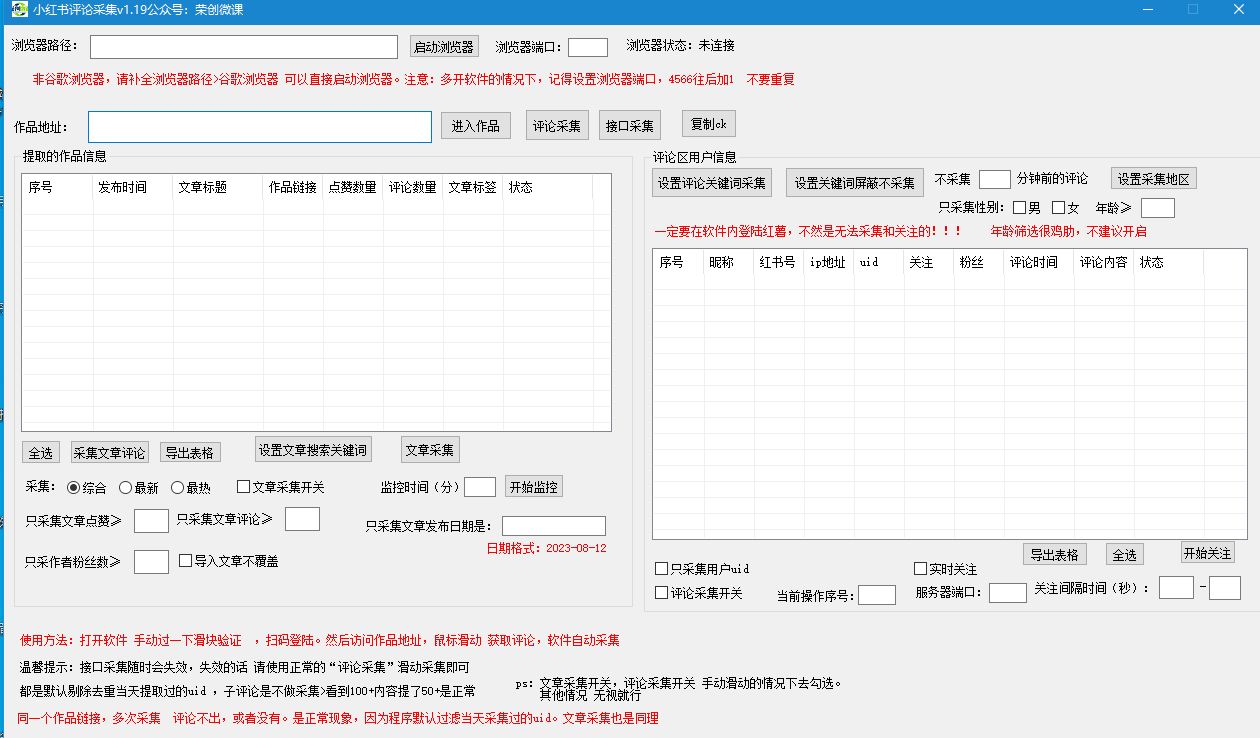
Task: Click 导出表格 under works table
Action: click(190, 453)
